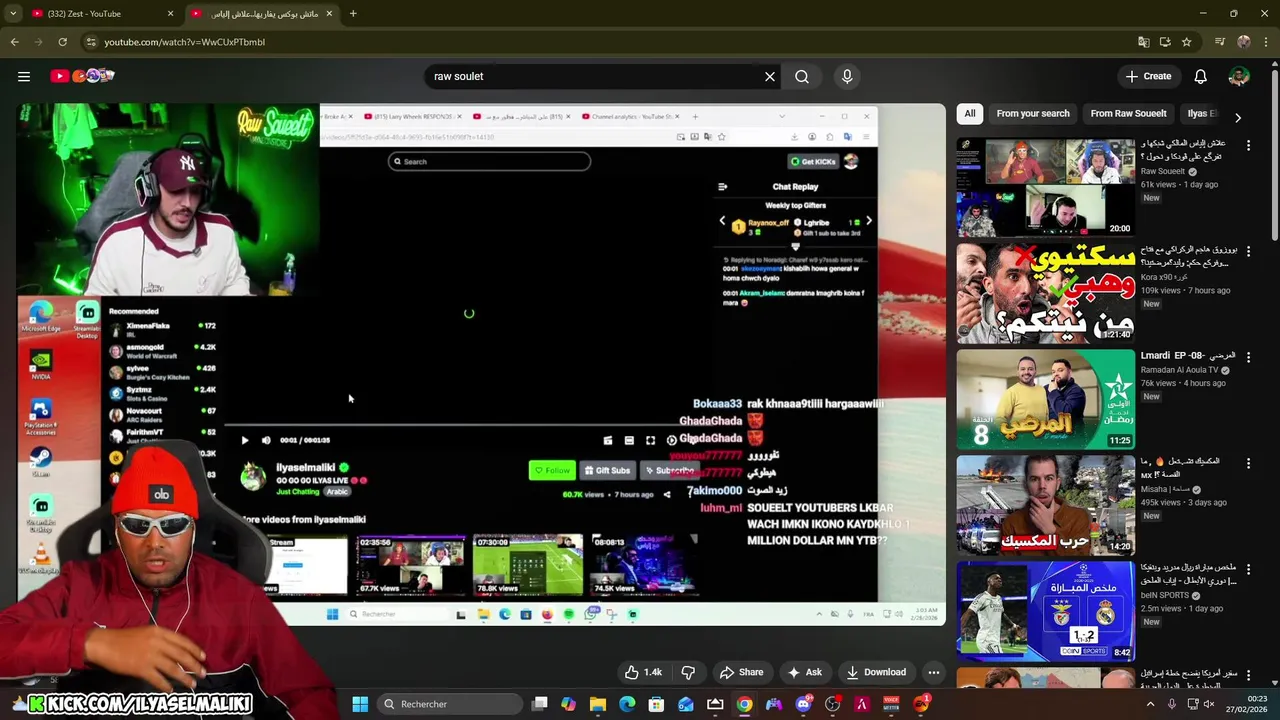Image resolution: width=1280 pixels, height=720 pixels.
Task: Open EA app from the taskbar
Action: click(921, 704)
